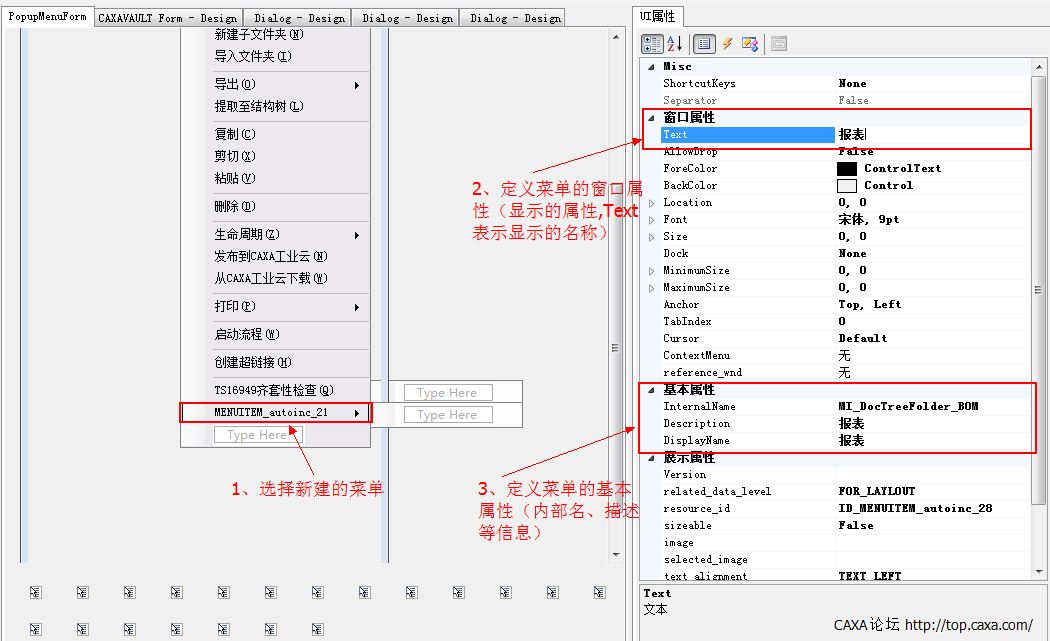Expand the Size property triangle
This screenshot has height=641, width=1050.
(x=651, y=237)
